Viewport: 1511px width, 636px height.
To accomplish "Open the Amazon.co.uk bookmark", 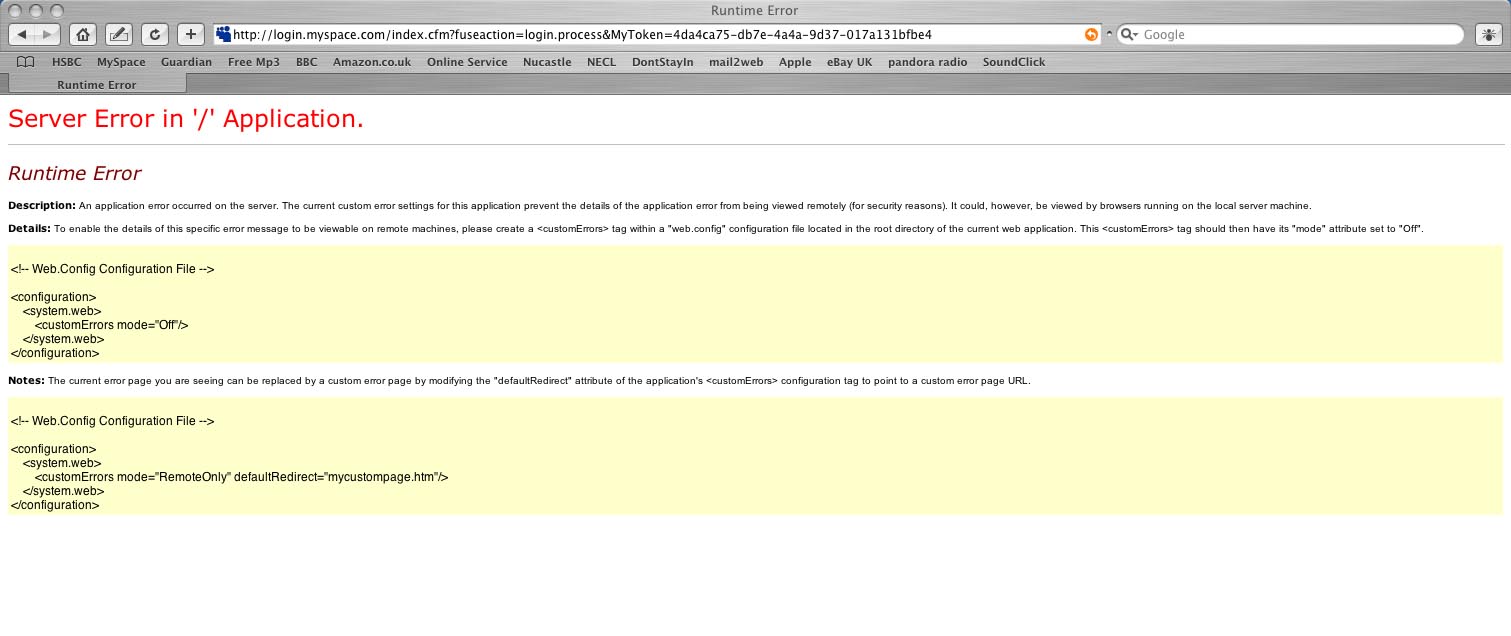I will coord(372,62).
